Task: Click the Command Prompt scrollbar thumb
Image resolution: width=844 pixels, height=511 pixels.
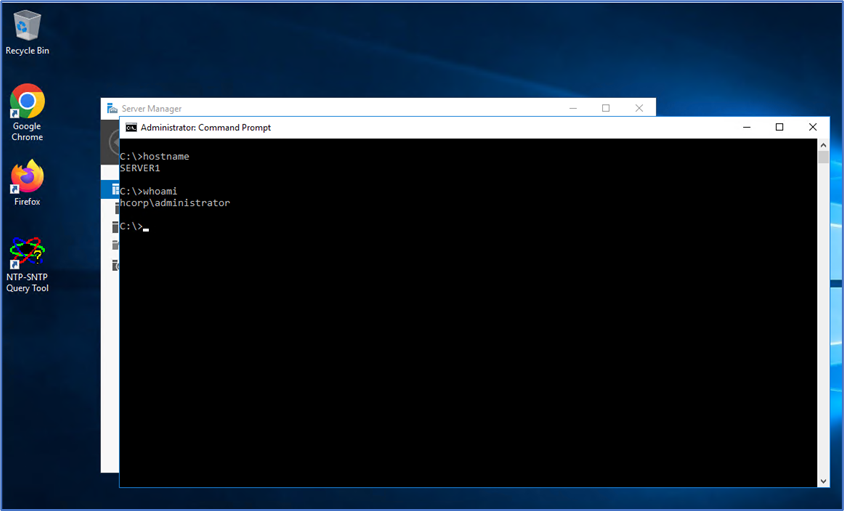Action: [823, 157]
